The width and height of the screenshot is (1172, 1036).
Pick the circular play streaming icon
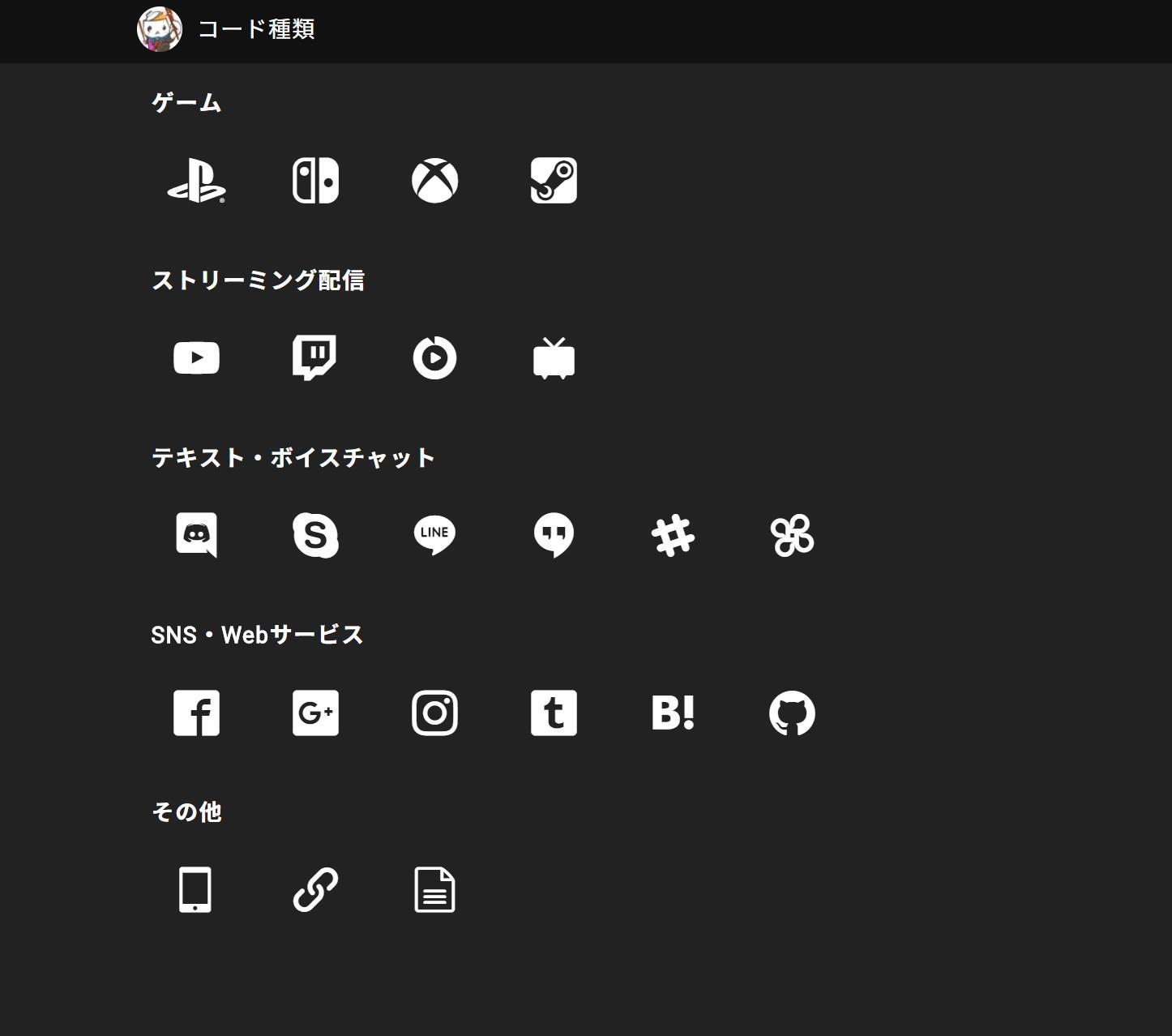[x=434, y=357]
